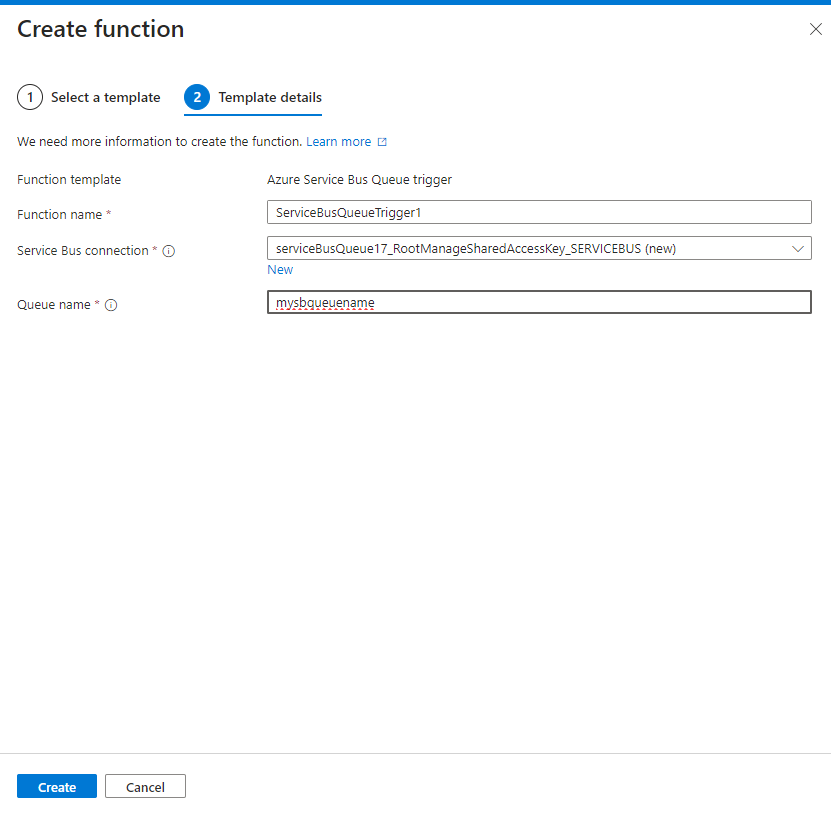This screenshot has width=831, height=814.
Task: Click the Cancel button
Action: pyautogui.click(x=145, y=786)
